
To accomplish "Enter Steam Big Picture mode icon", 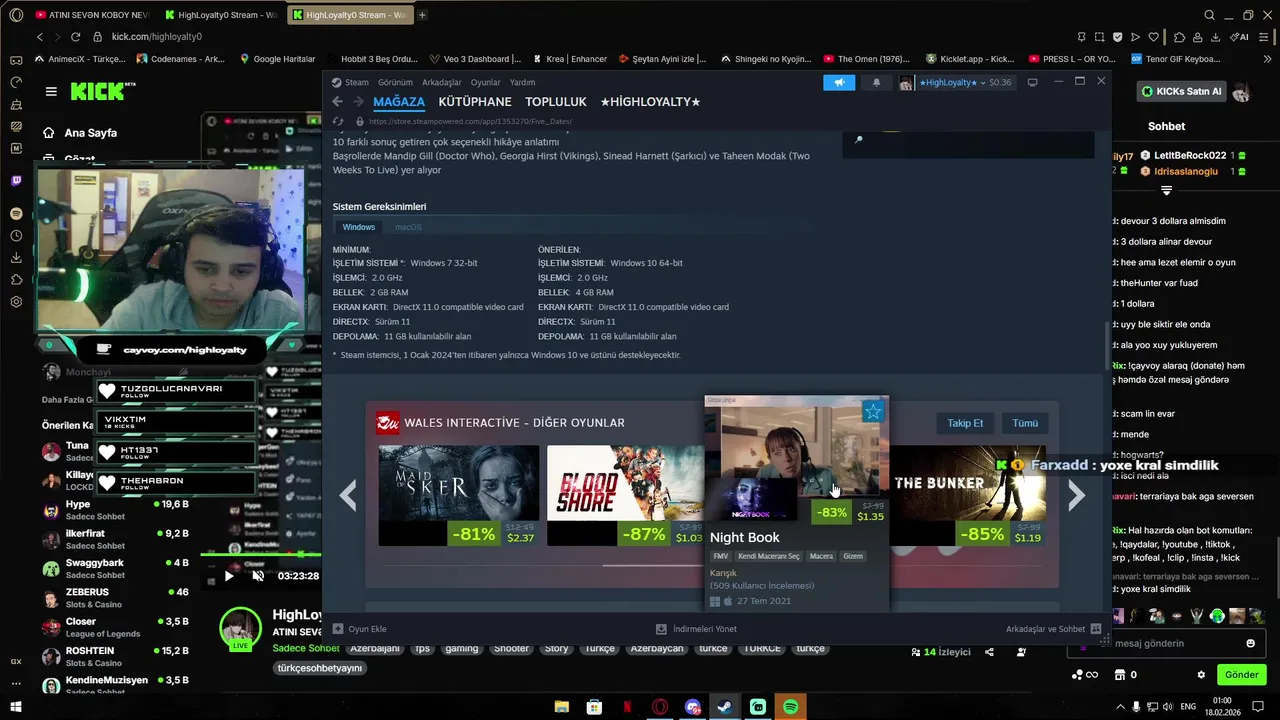I will [1033, 82].
